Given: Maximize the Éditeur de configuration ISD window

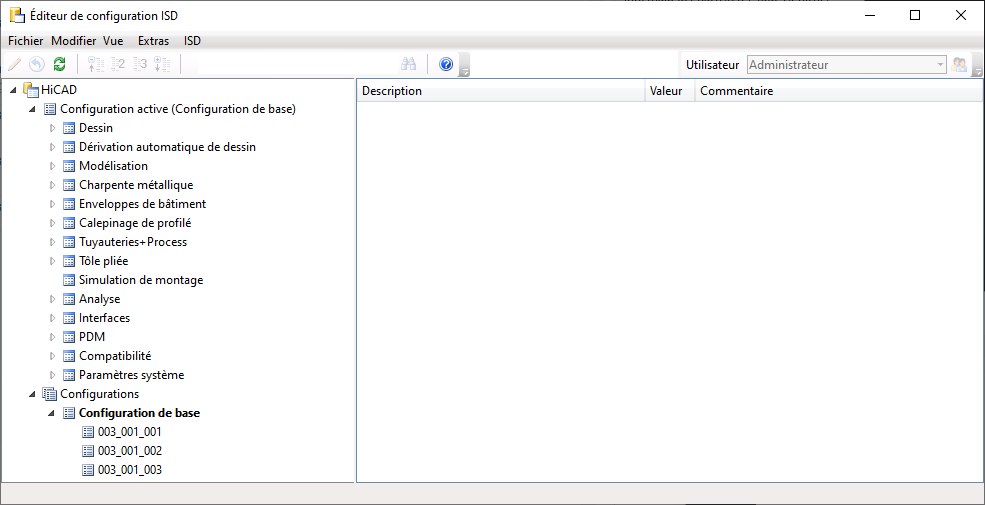Looking at the screenshot, I should point(915,15).
